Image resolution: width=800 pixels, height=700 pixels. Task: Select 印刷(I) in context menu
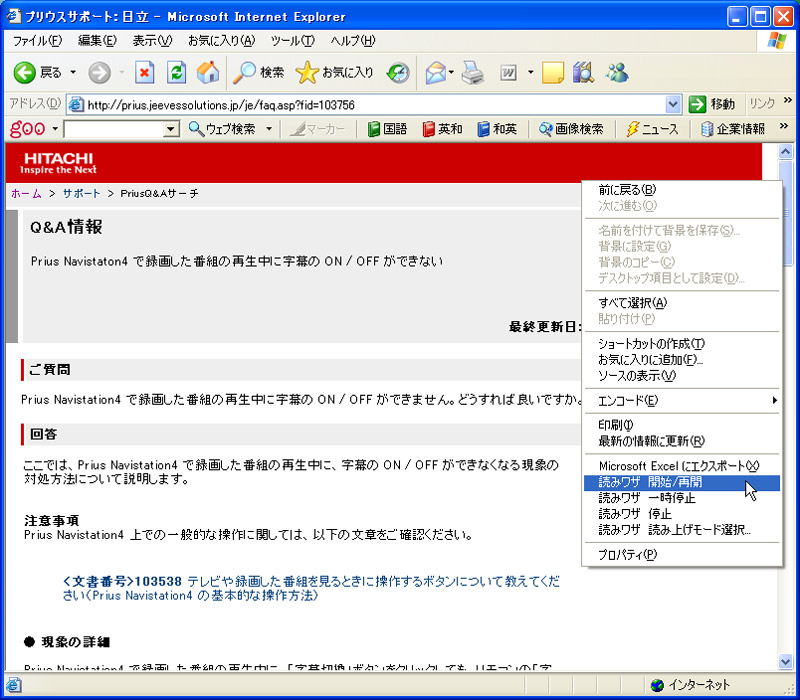click(x=682, y=425)
